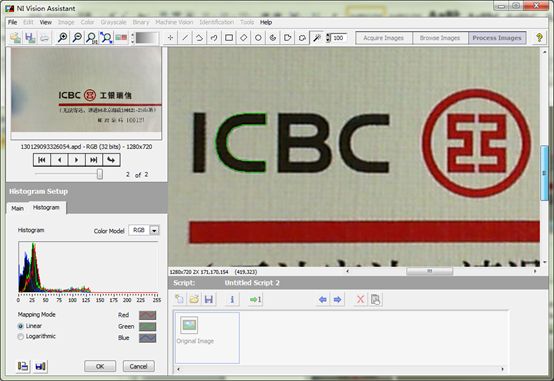Click the Process Images button
This screenshot has width=554, height=381.
tap(497, 38)
